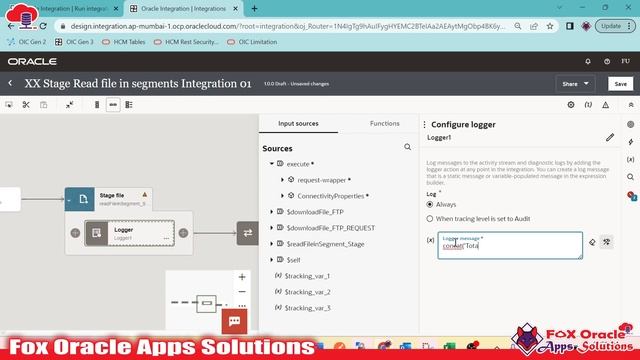Switch to the Oracle Integration Integrations browser tab
This screenshot has height=360, width=640.
click(x=183, y=9)
